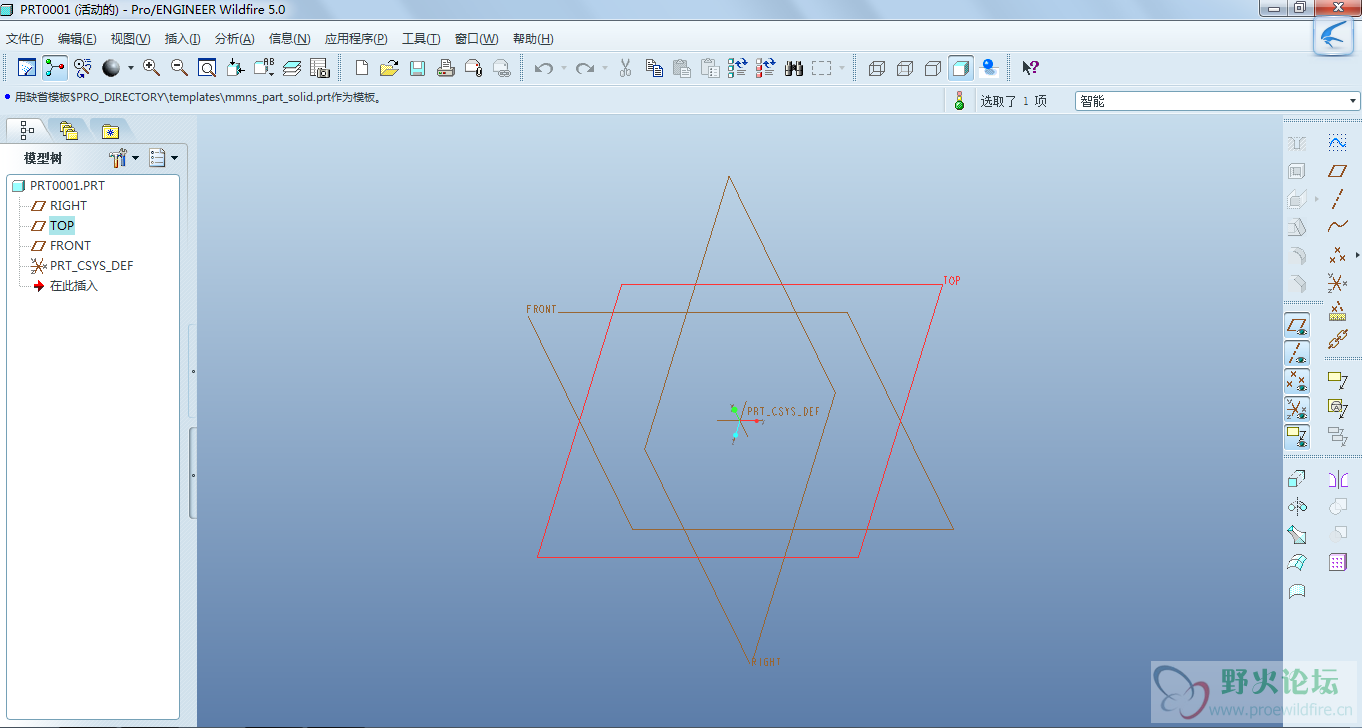Click the Open file folder icon
The height and width of the screenshot is (728, 1362).
389,68
